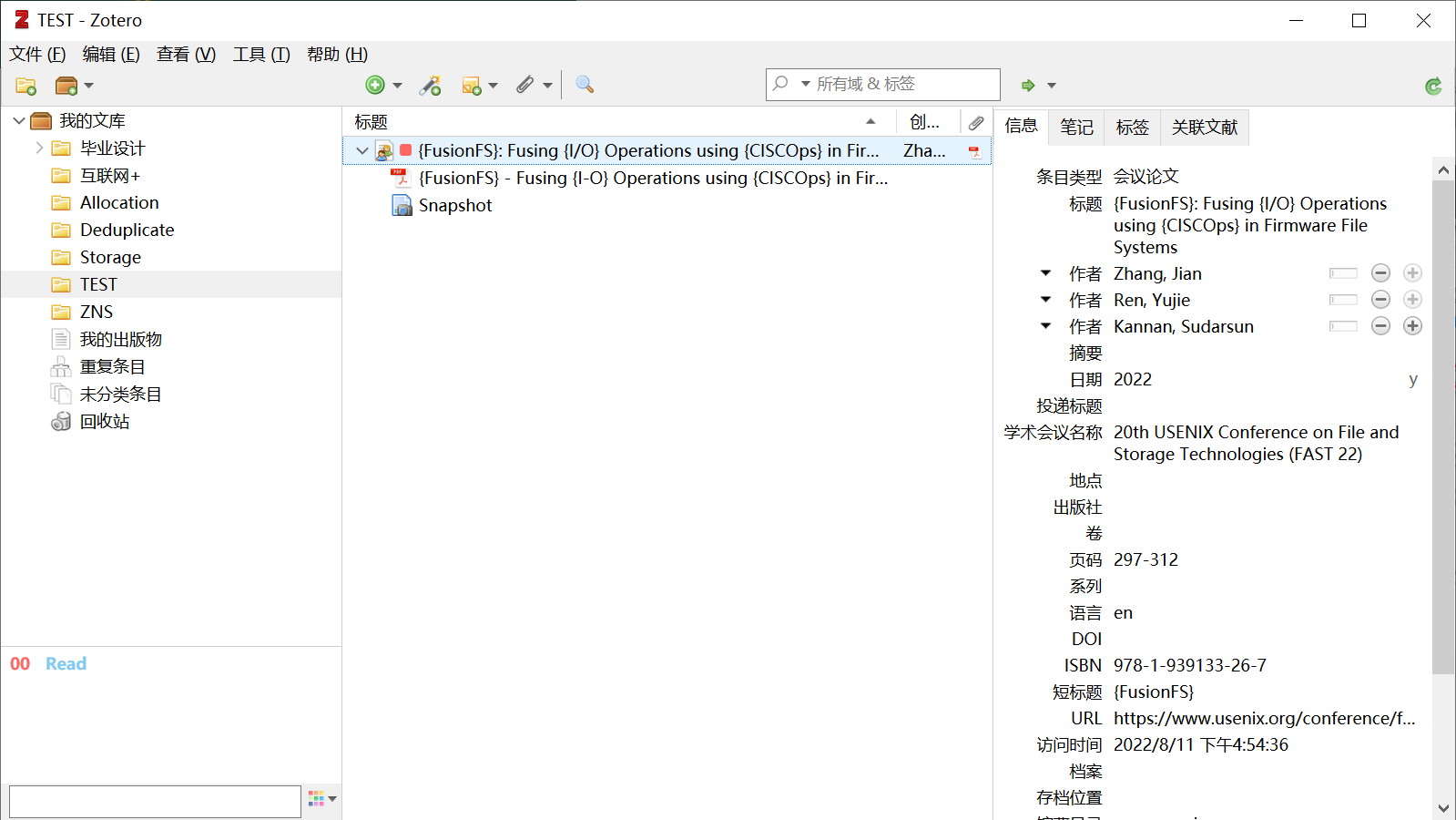Click the New Library icon

66,86
